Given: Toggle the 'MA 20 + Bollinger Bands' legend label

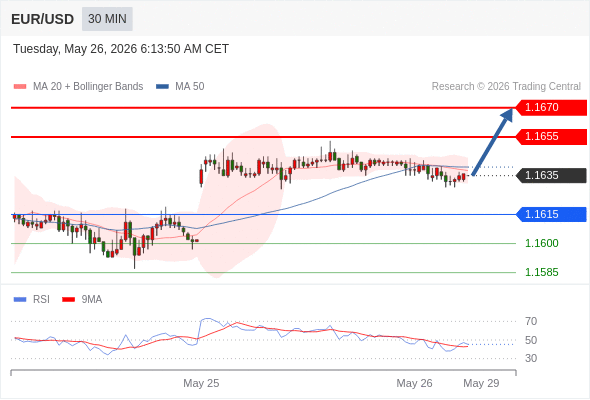Looking at the screenshot, I should [88, 87].
